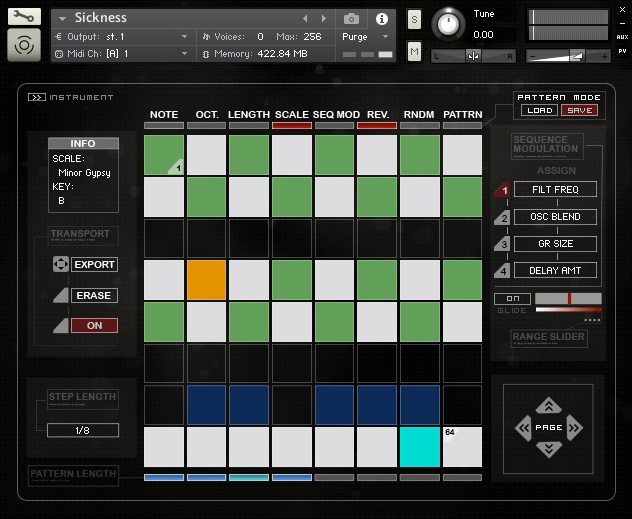Click the wrench edit-mode icon

(x=24, y=17)
